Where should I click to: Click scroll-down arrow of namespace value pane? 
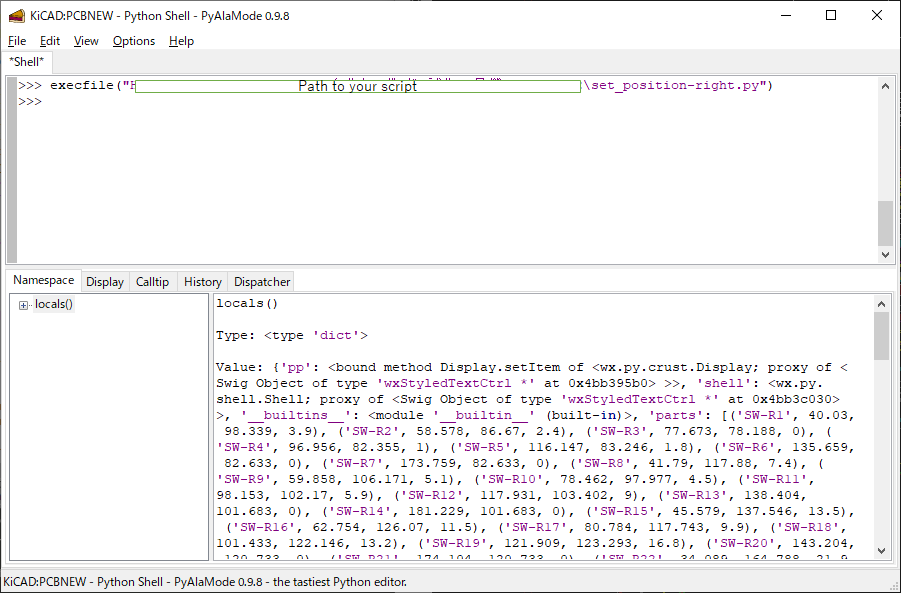(x=881, y=550)
